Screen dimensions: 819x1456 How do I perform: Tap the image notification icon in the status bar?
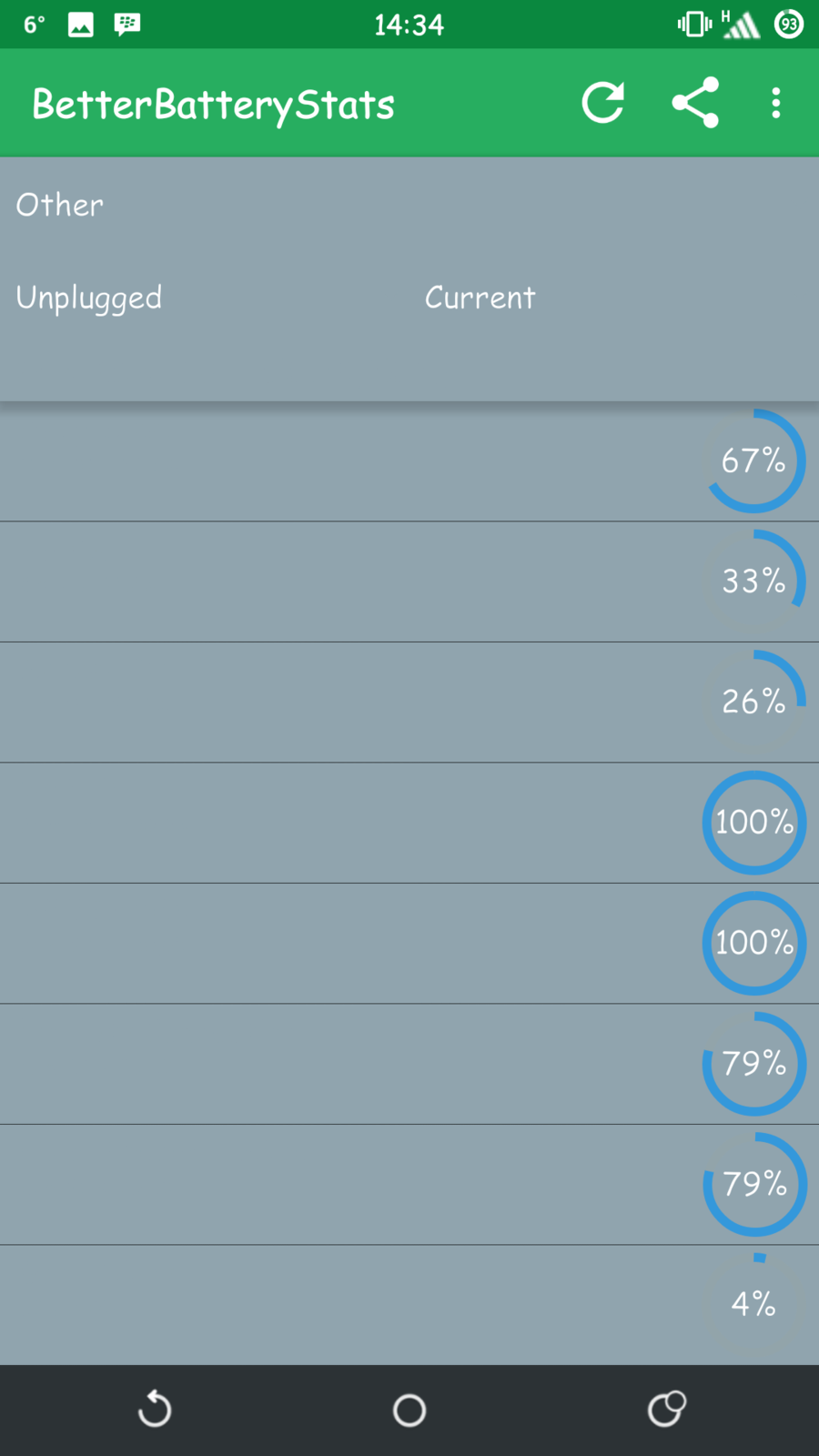[81, 25]
